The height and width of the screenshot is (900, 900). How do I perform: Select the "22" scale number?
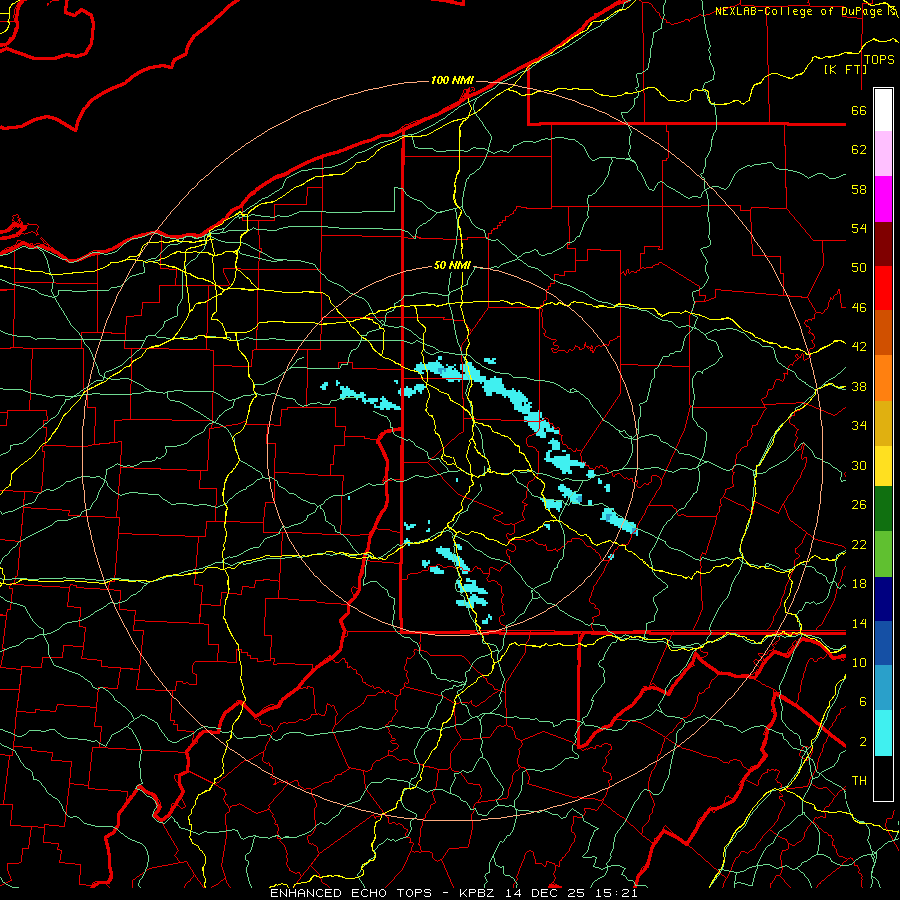click(x=859, y=545)
